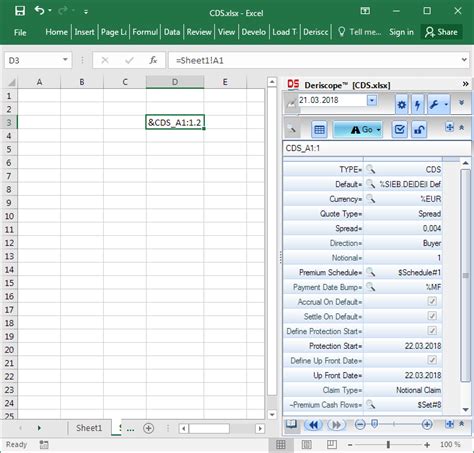This screenshot has width=474, height=453.
Task: Click the magnifier icon on Premium Cash Flows row
Action: pyautogui.click(x=371, y=404)
